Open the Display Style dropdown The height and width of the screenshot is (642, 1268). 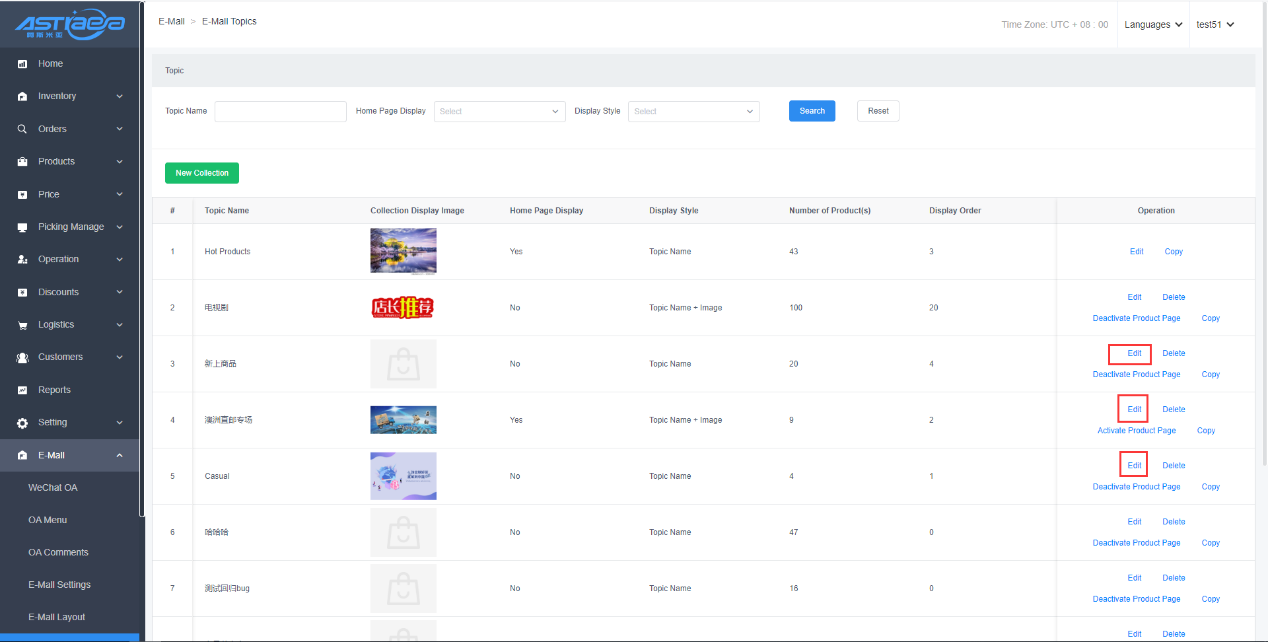pos(693,112)
